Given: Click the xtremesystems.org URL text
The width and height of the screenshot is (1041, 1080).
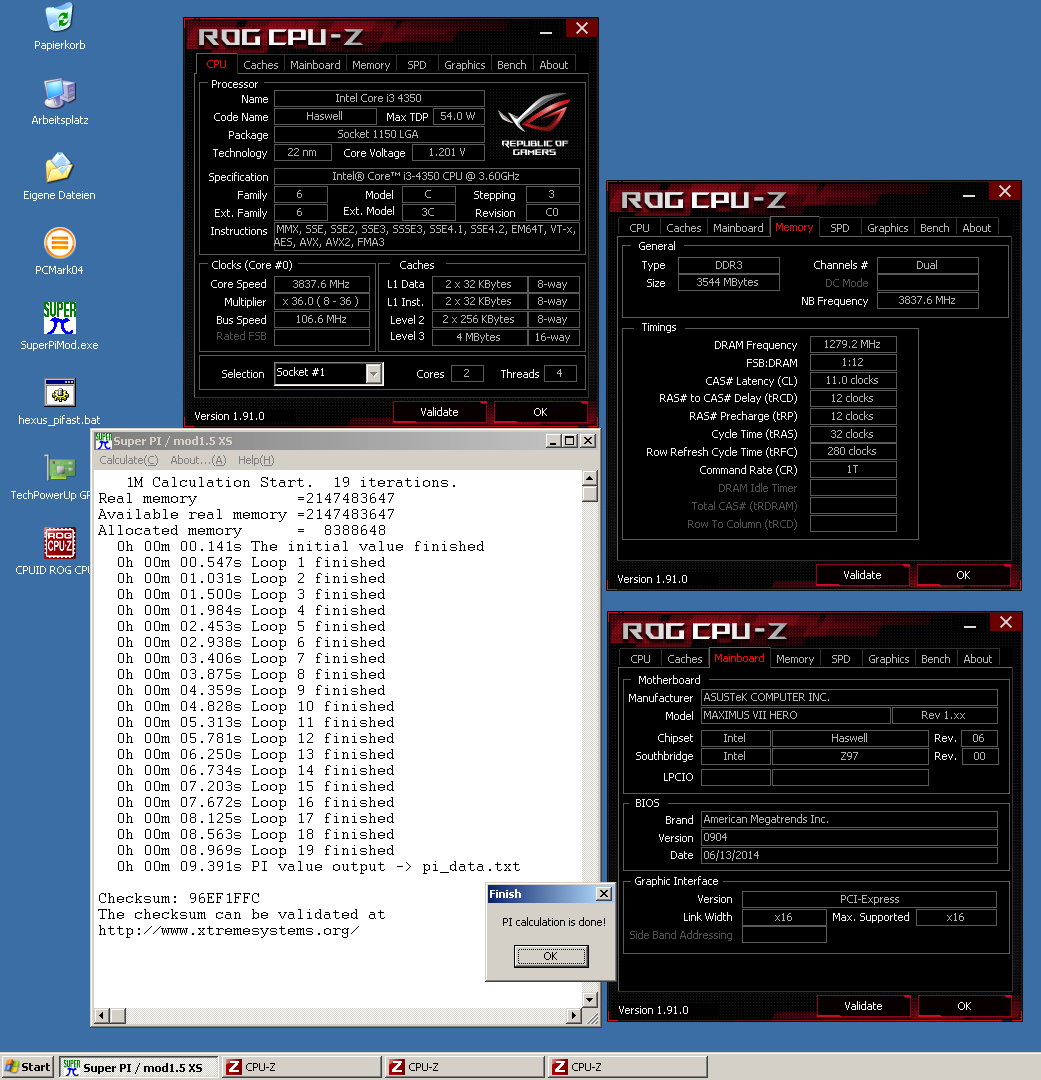Looking at the screenshot, I should pos(229,931).
